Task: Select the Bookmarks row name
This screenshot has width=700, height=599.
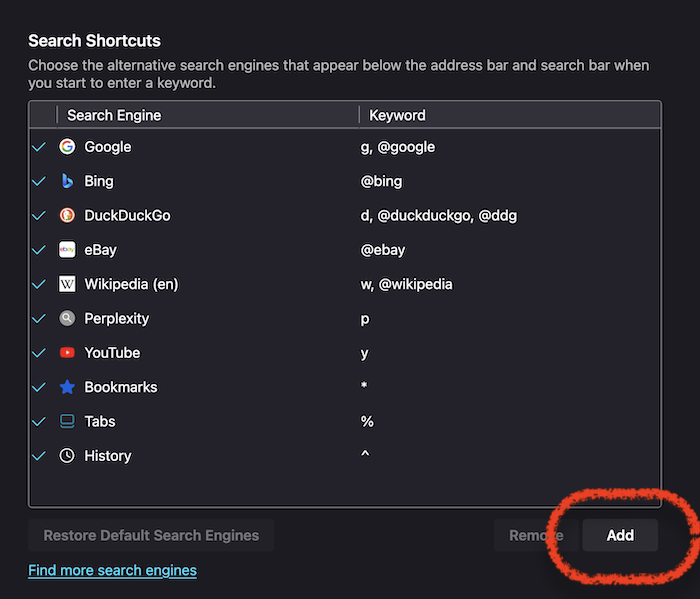Action: pyautogui.click(x=121, y=387)
